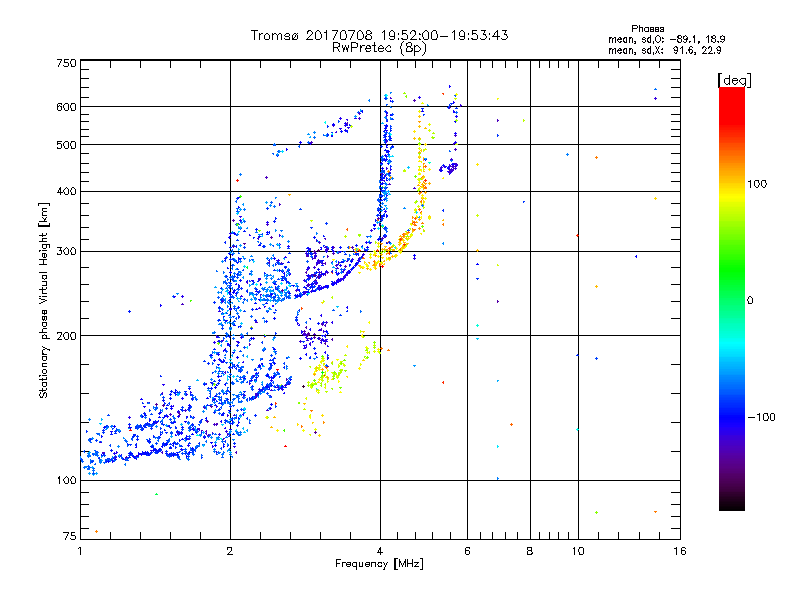The image size is (800, 600).
Task: Click the x-axis tick label "10"
Action: [x=578, y=551]
